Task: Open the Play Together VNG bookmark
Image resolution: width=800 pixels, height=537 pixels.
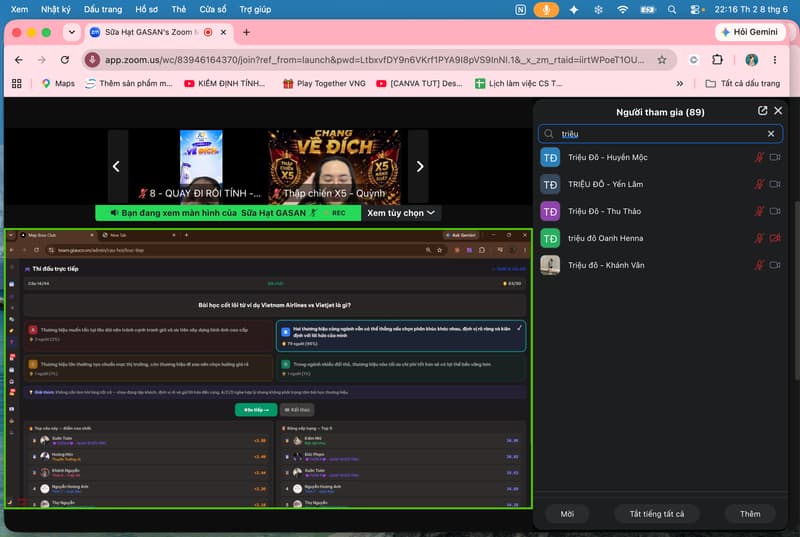Action: 324,83
